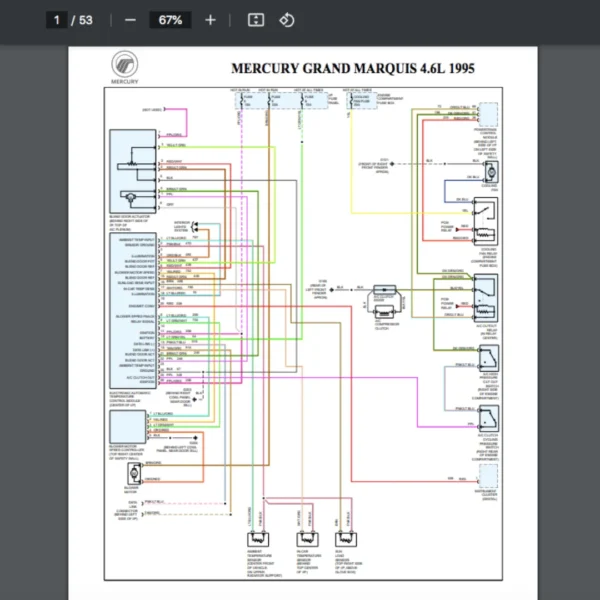
Task: Click the sun load sensor symbol
Action: (343, 540)
